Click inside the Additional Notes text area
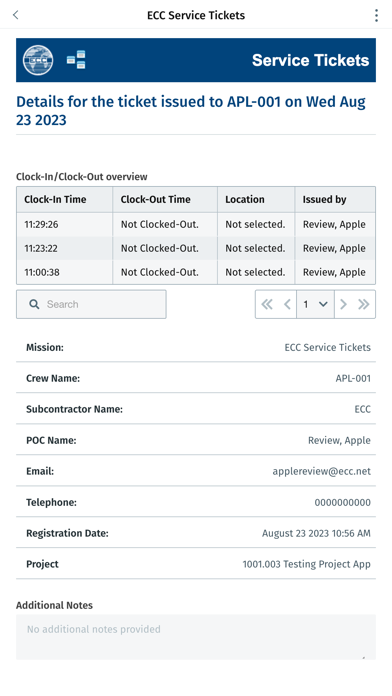 point(196,637)
